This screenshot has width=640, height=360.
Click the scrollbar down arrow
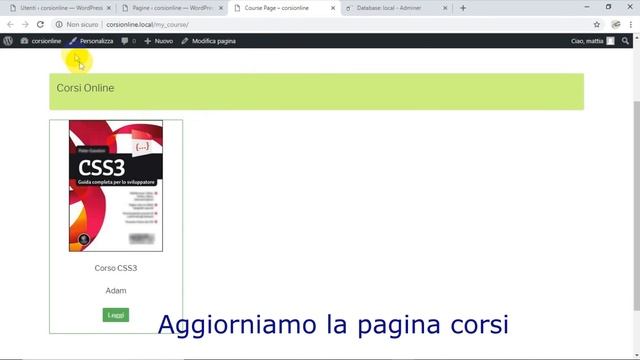pos(637,356)
